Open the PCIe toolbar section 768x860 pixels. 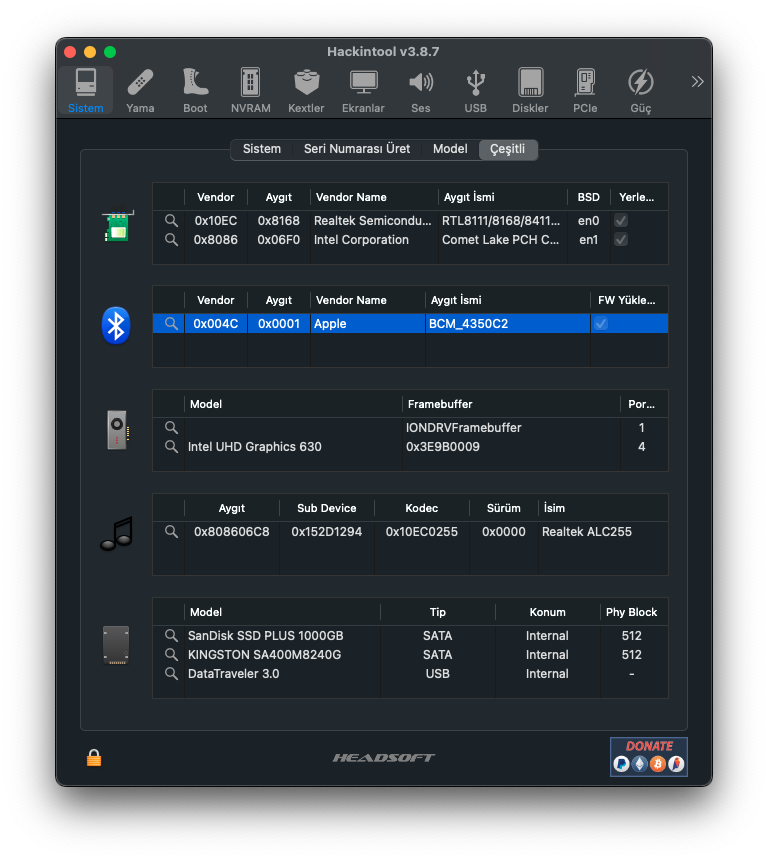(585, 90)
